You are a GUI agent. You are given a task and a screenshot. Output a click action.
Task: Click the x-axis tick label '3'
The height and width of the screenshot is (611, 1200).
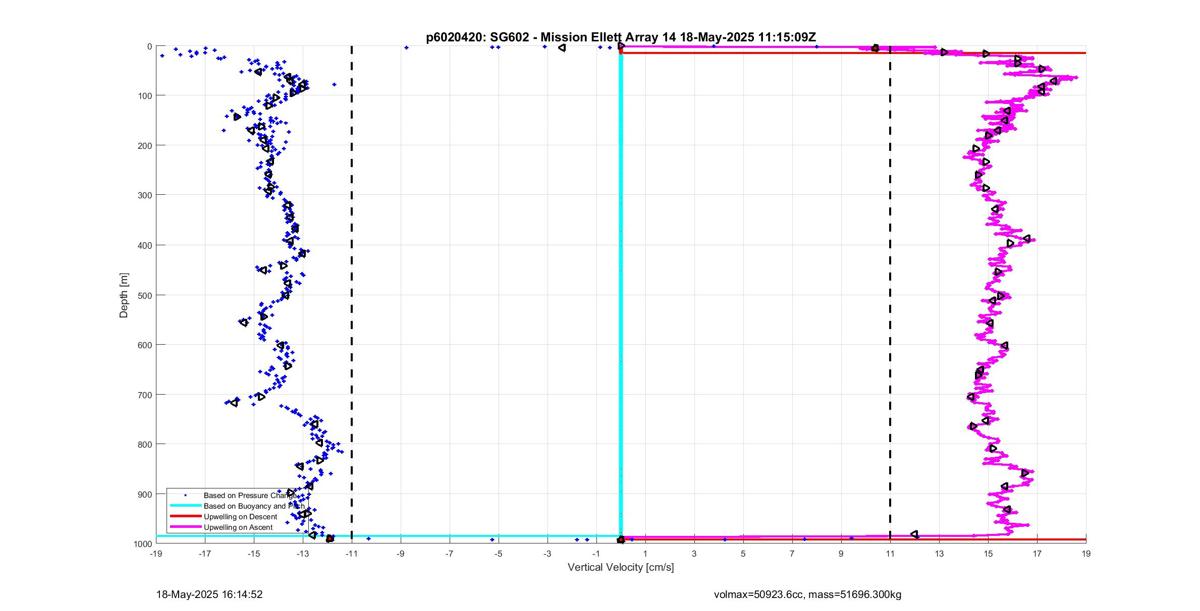(x=694, y=552)
